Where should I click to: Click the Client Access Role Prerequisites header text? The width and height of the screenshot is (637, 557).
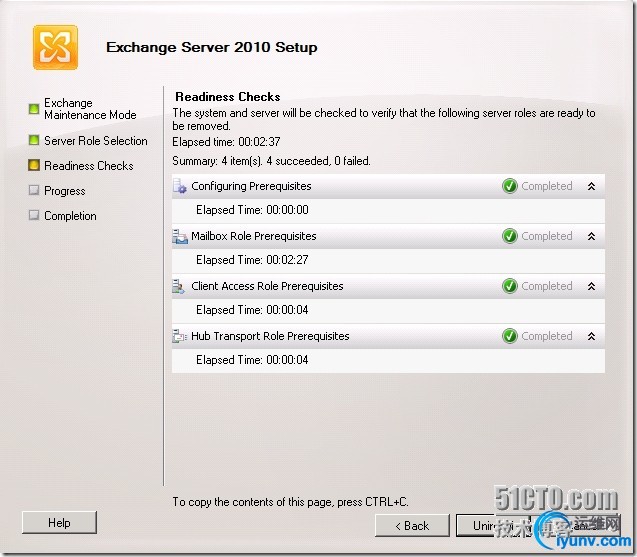click(x=267, y=286)
